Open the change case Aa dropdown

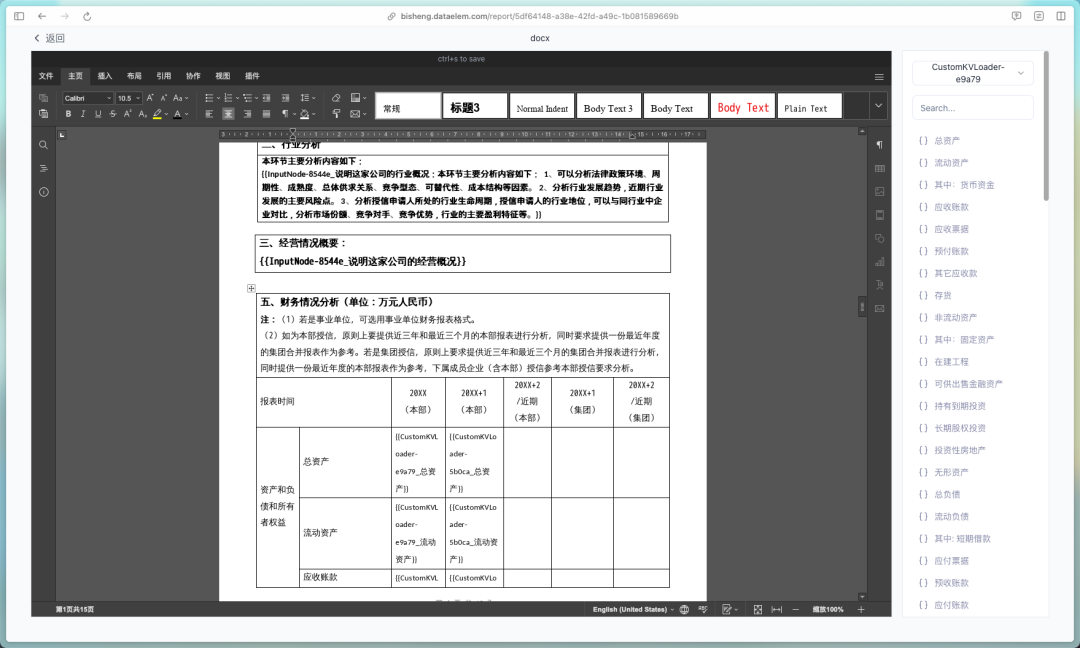(180, 98)
